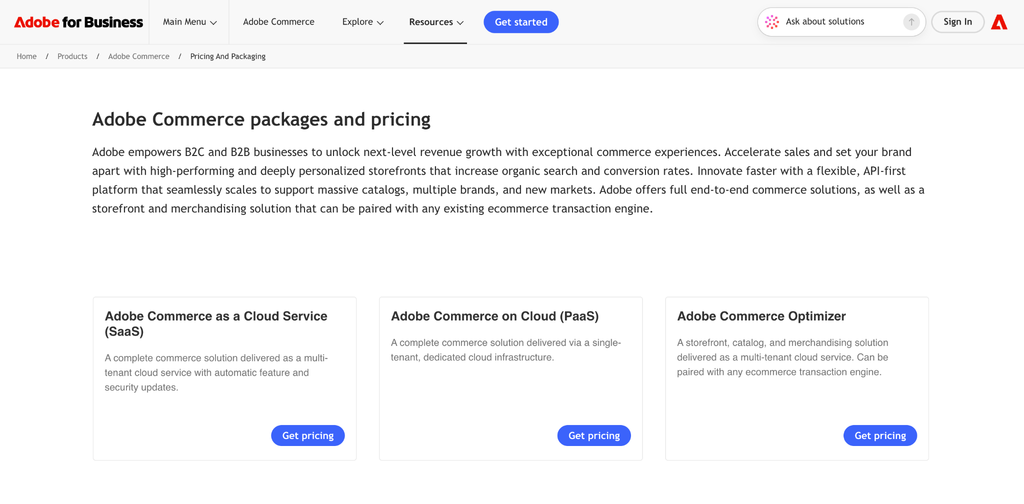Click the Adobe Commerce Optimizer heading

[761, 317]
